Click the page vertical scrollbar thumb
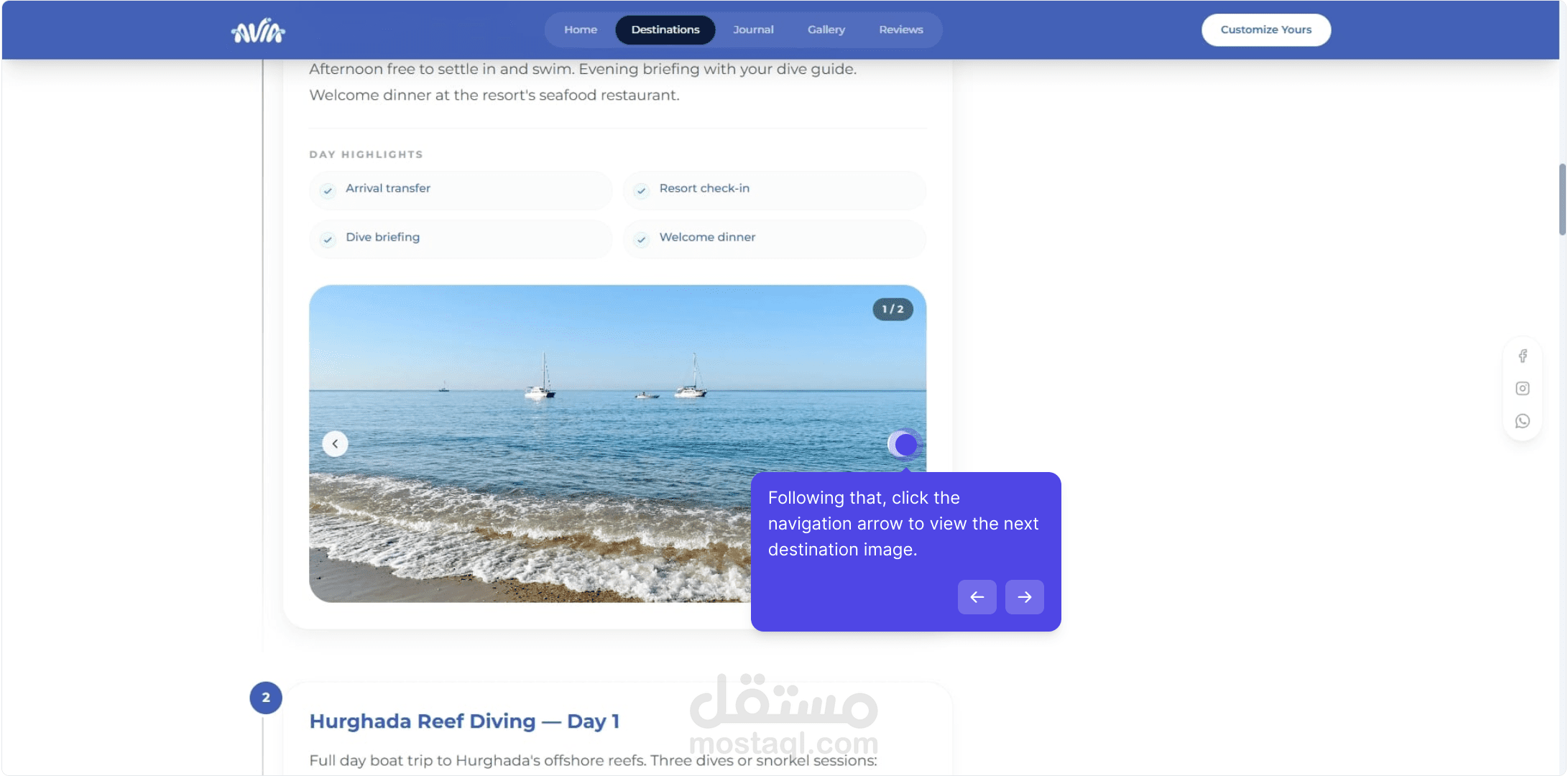This screenshot has height=776, width=1568. (x=1562, y=200)
